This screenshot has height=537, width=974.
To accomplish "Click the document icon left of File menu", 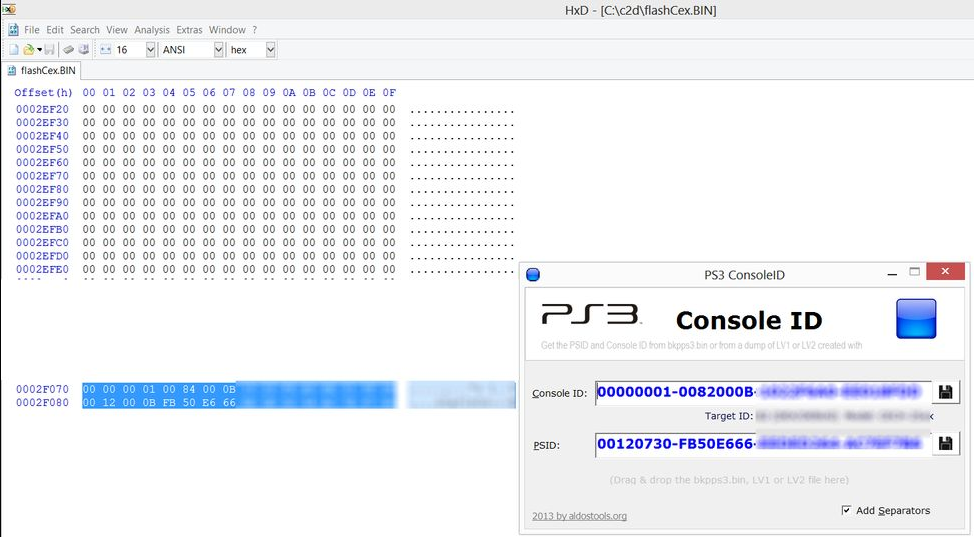I will pyautogui.click(x=13, y=30).
